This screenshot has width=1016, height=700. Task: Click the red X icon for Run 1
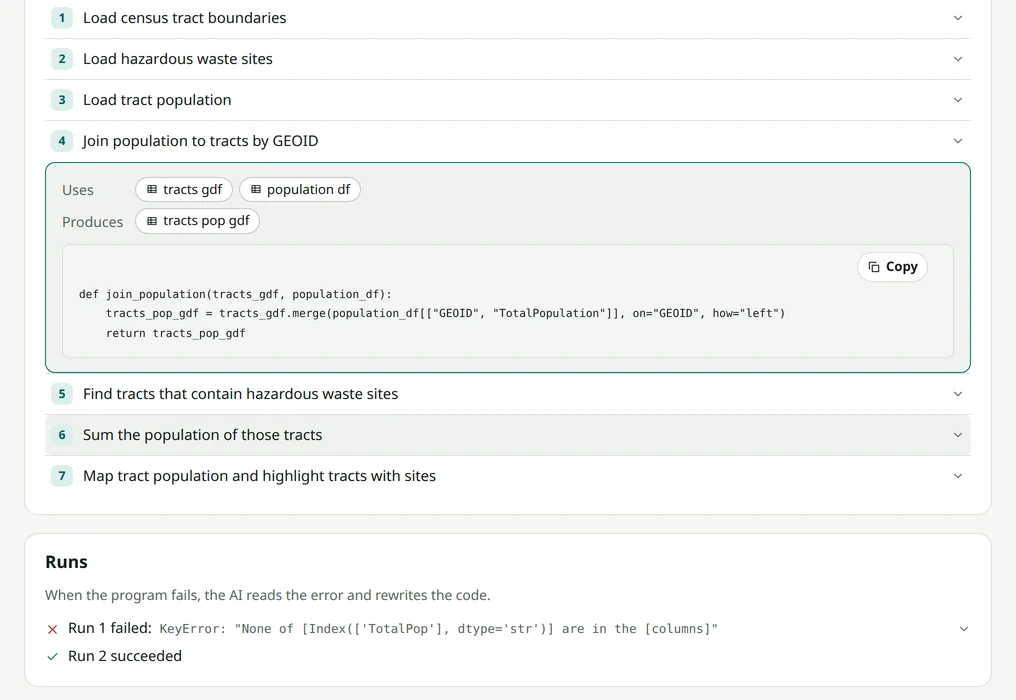52,629
